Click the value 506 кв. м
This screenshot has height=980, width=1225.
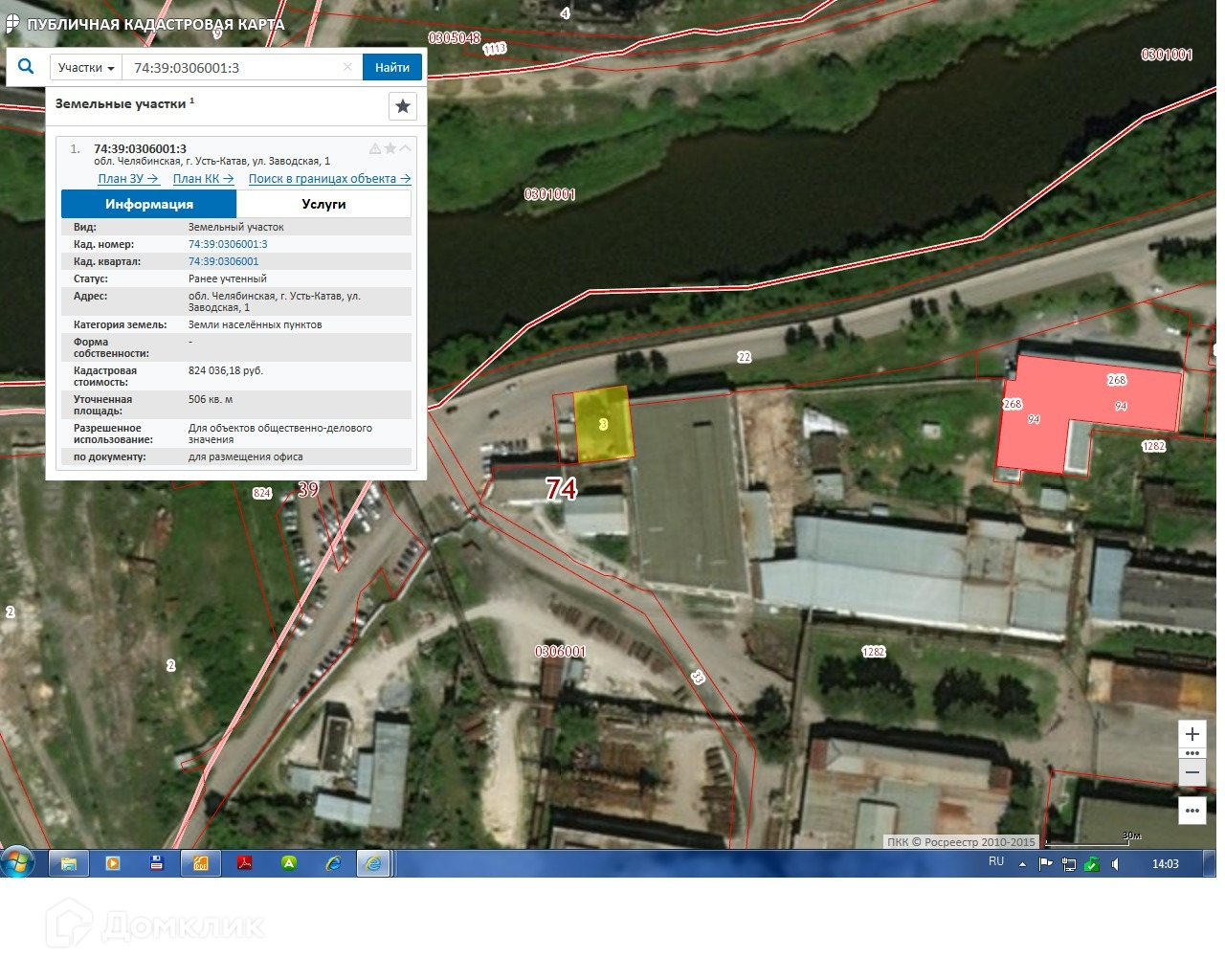click(211, 400)
